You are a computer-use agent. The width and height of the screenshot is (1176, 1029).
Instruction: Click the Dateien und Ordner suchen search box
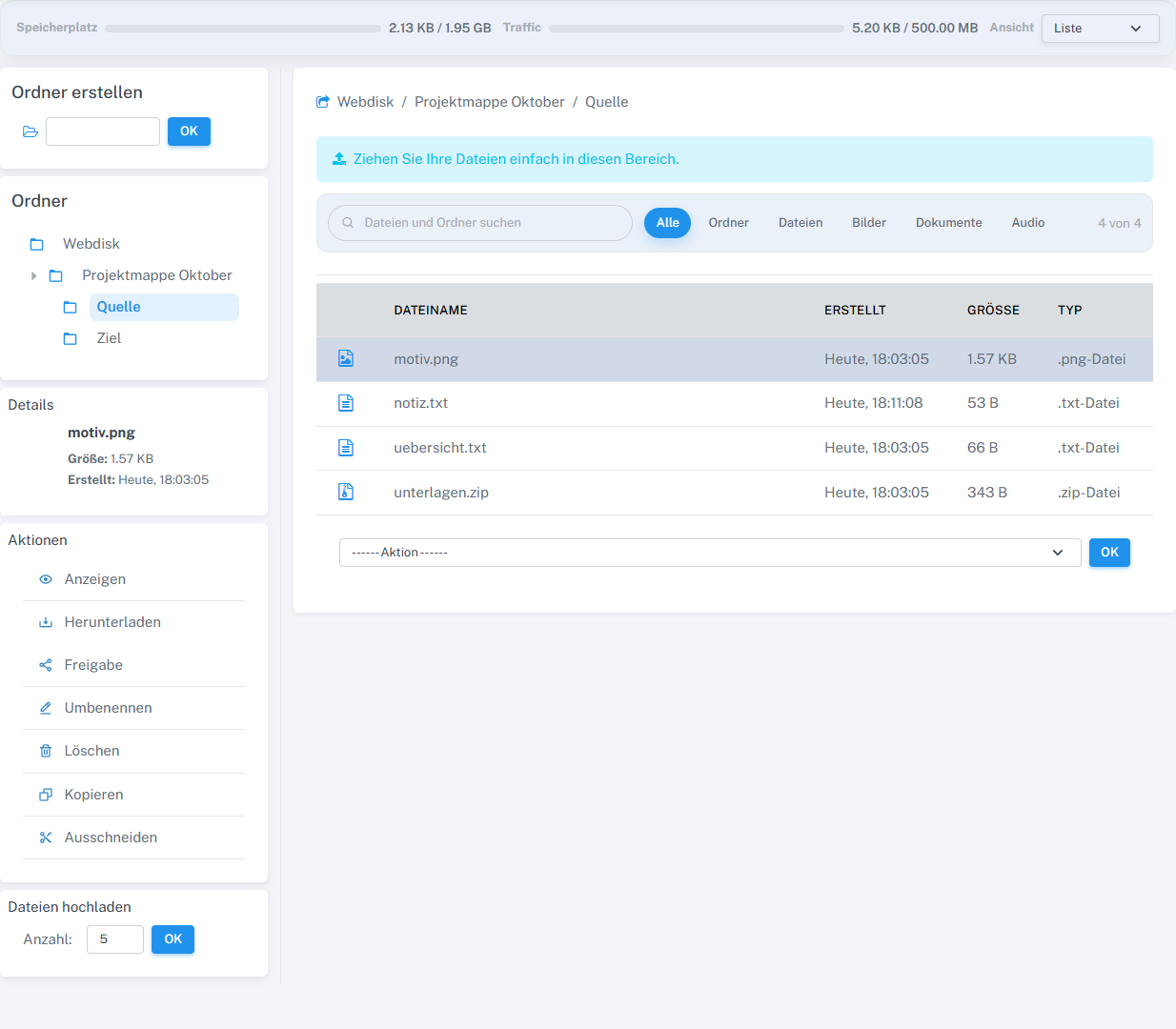(480, 223)
